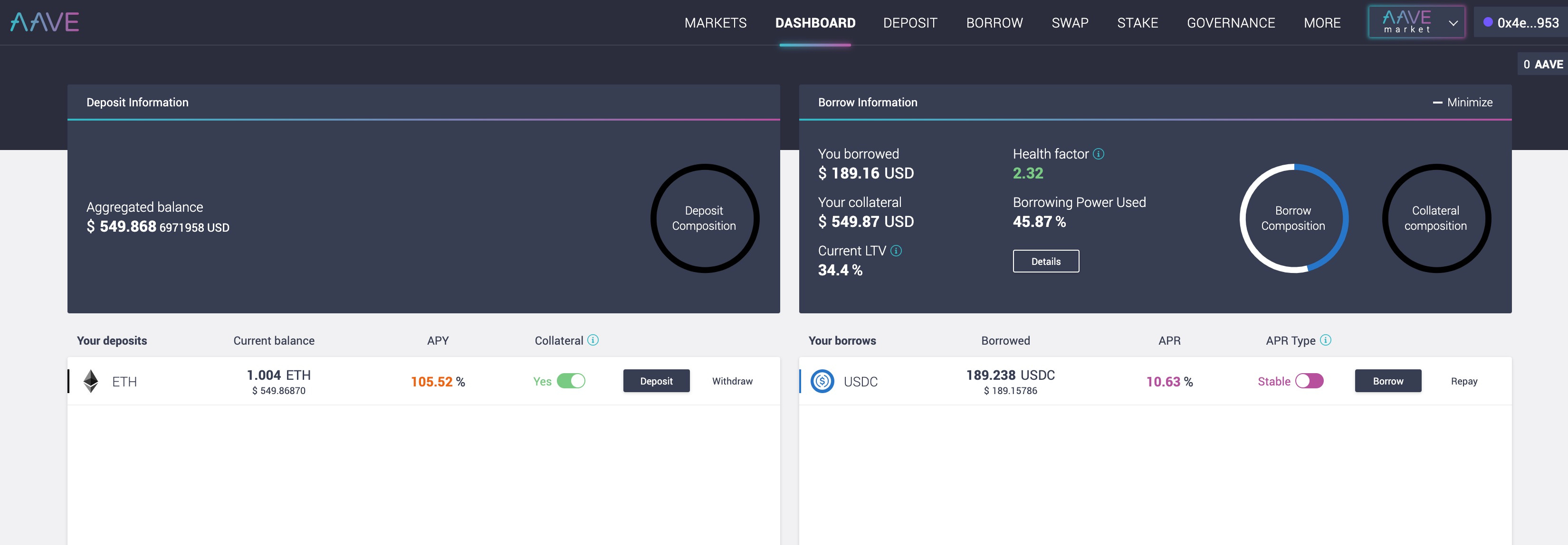This screenshot has width=1568, height=545.
Task: Open the SWAP page
Action: point(1070,23)
